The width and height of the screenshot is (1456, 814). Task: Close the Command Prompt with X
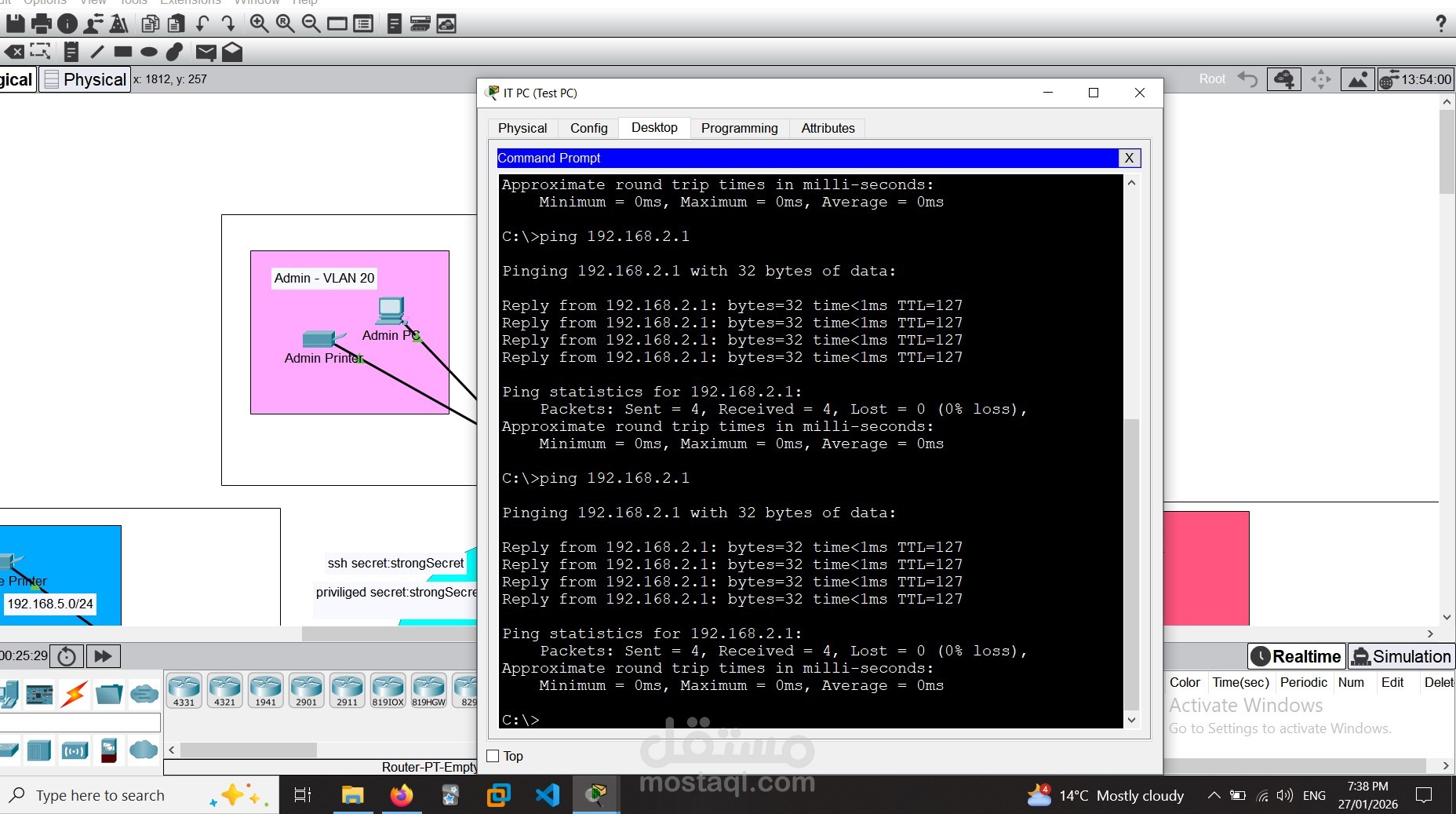click(x=1129, y=158)
